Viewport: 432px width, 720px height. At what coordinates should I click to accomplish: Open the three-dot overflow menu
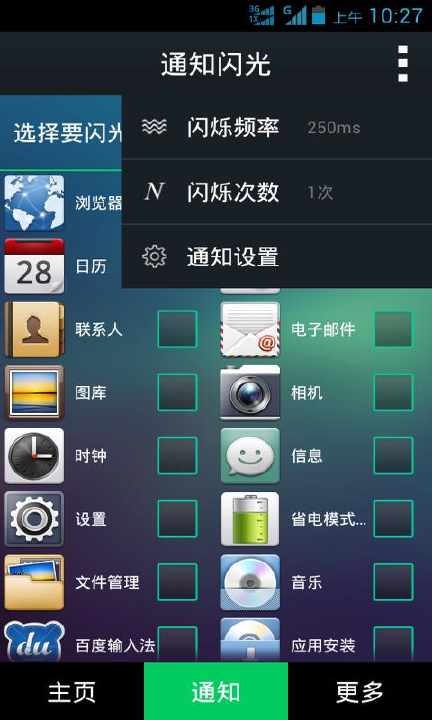(403, 63)
